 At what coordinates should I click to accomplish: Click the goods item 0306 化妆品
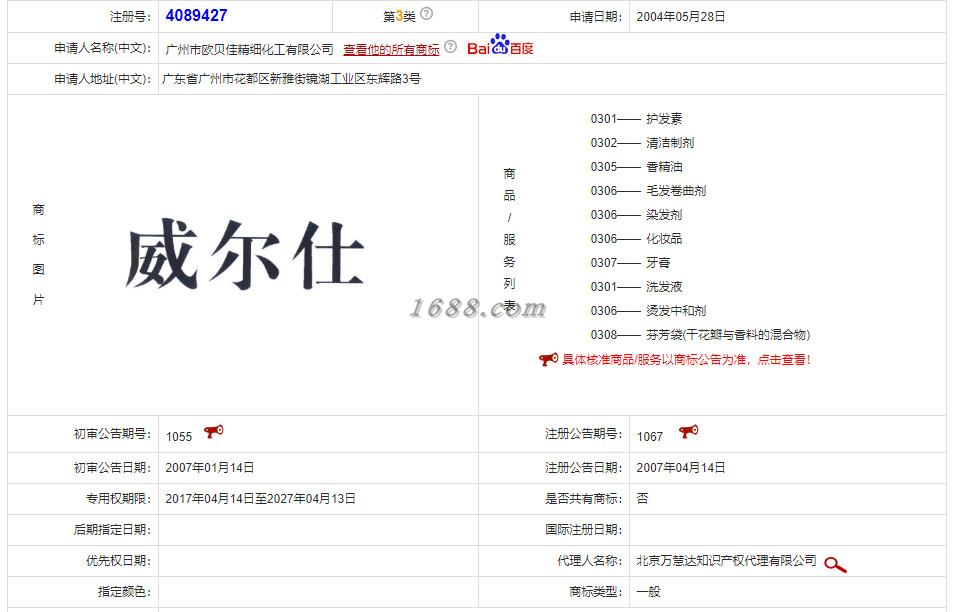coord(636,239)
